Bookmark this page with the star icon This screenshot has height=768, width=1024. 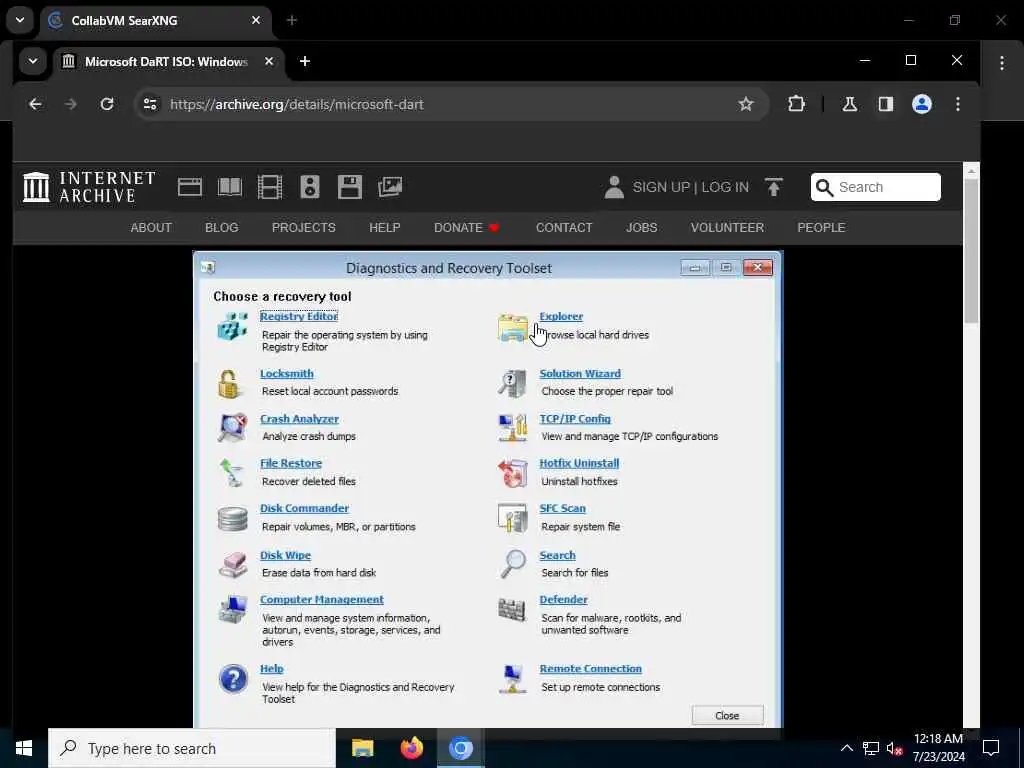pos(746,104)
